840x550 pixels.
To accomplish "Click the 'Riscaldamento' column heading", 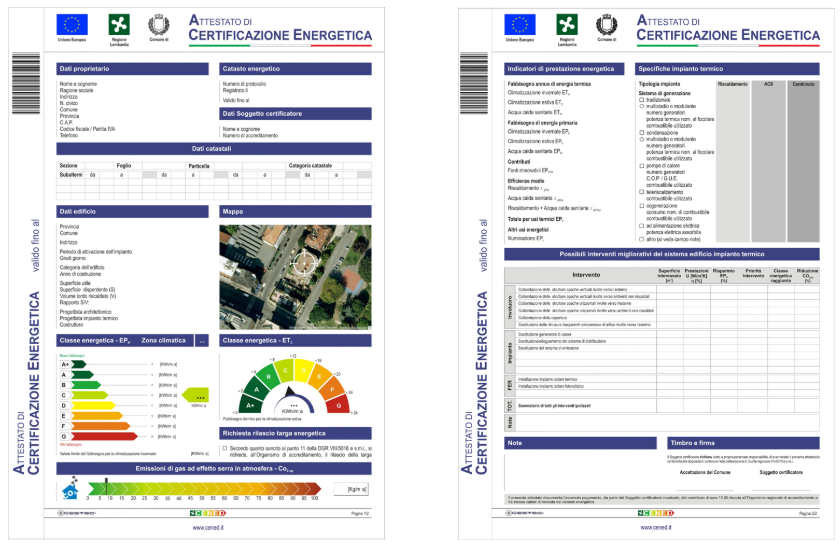I will tap(732, 84).
